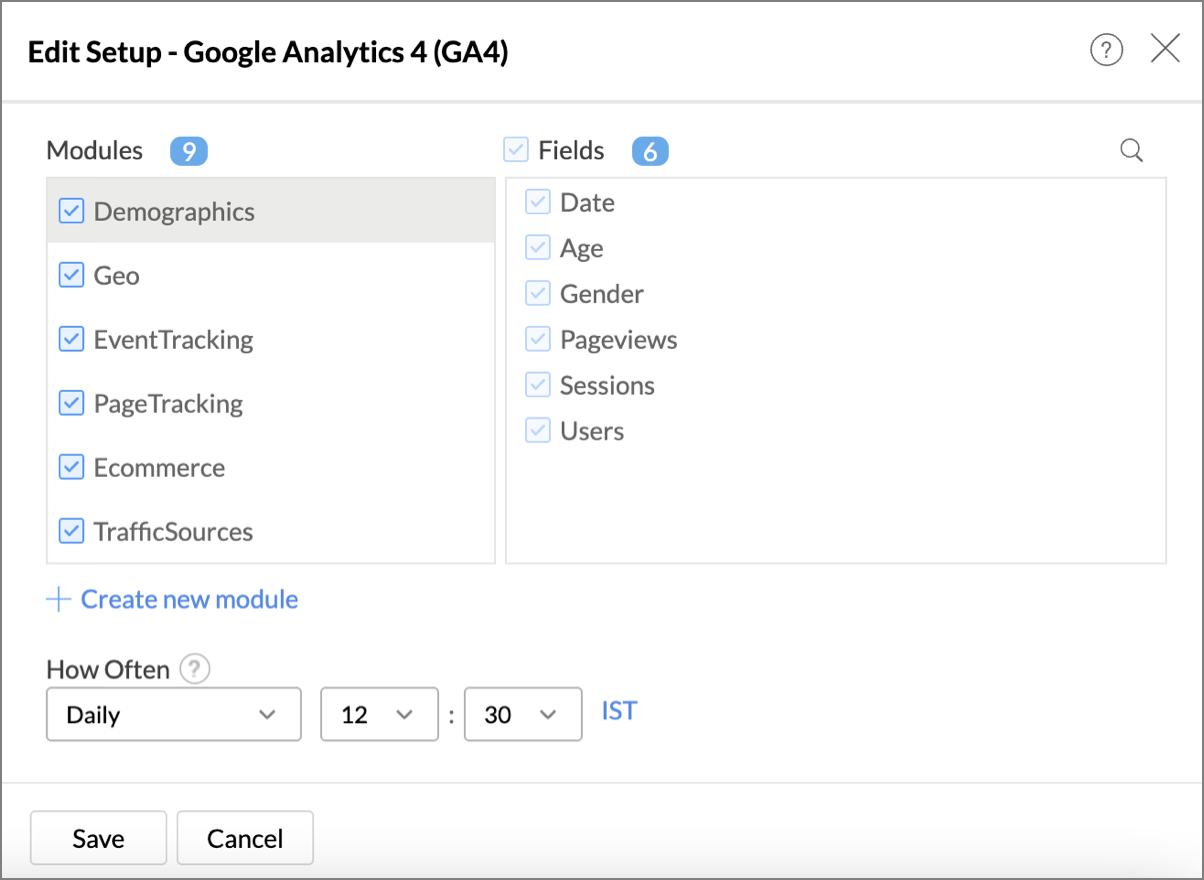The width and height of the screenshot is (1204, 880).
Task: Click the IST timezone link
Action: tap(619, 711)
